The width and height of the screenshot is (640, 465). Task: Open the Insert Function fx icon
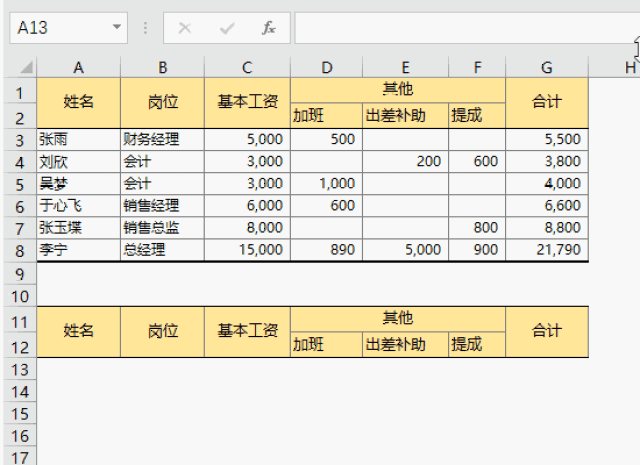pos(268,28)
